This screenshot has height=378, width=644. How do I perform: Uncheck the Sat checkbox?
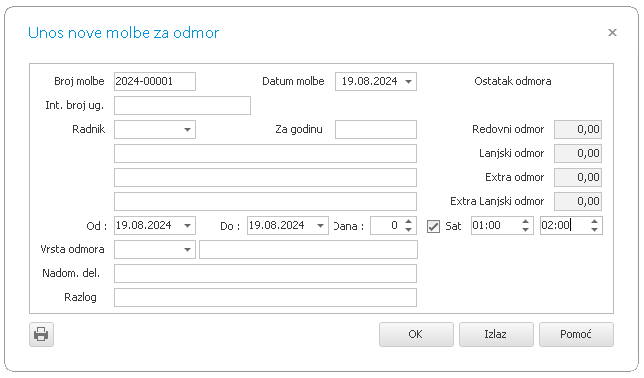433,226
